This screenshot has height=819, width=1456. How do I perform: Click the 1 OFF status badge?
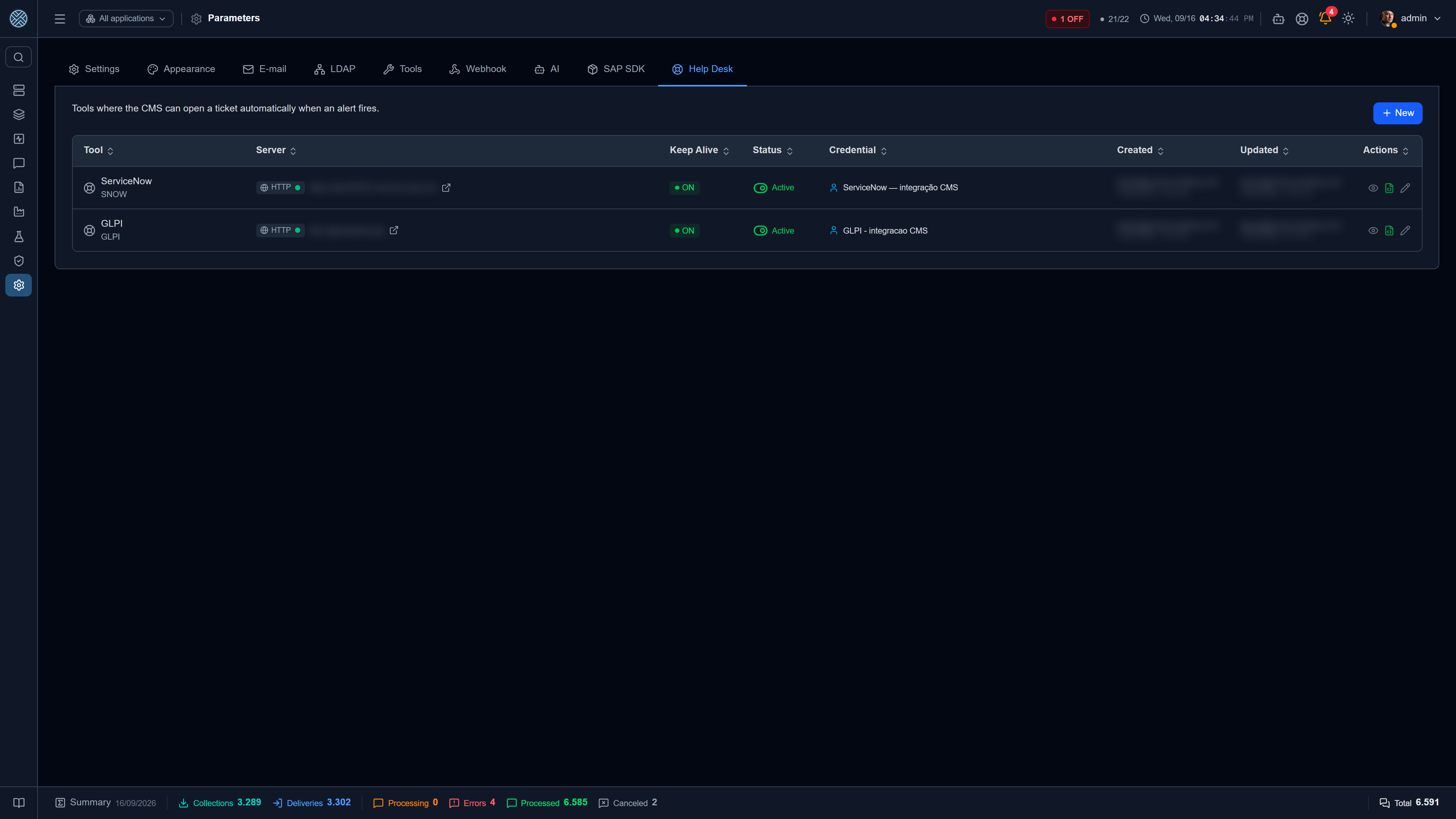1067,19
